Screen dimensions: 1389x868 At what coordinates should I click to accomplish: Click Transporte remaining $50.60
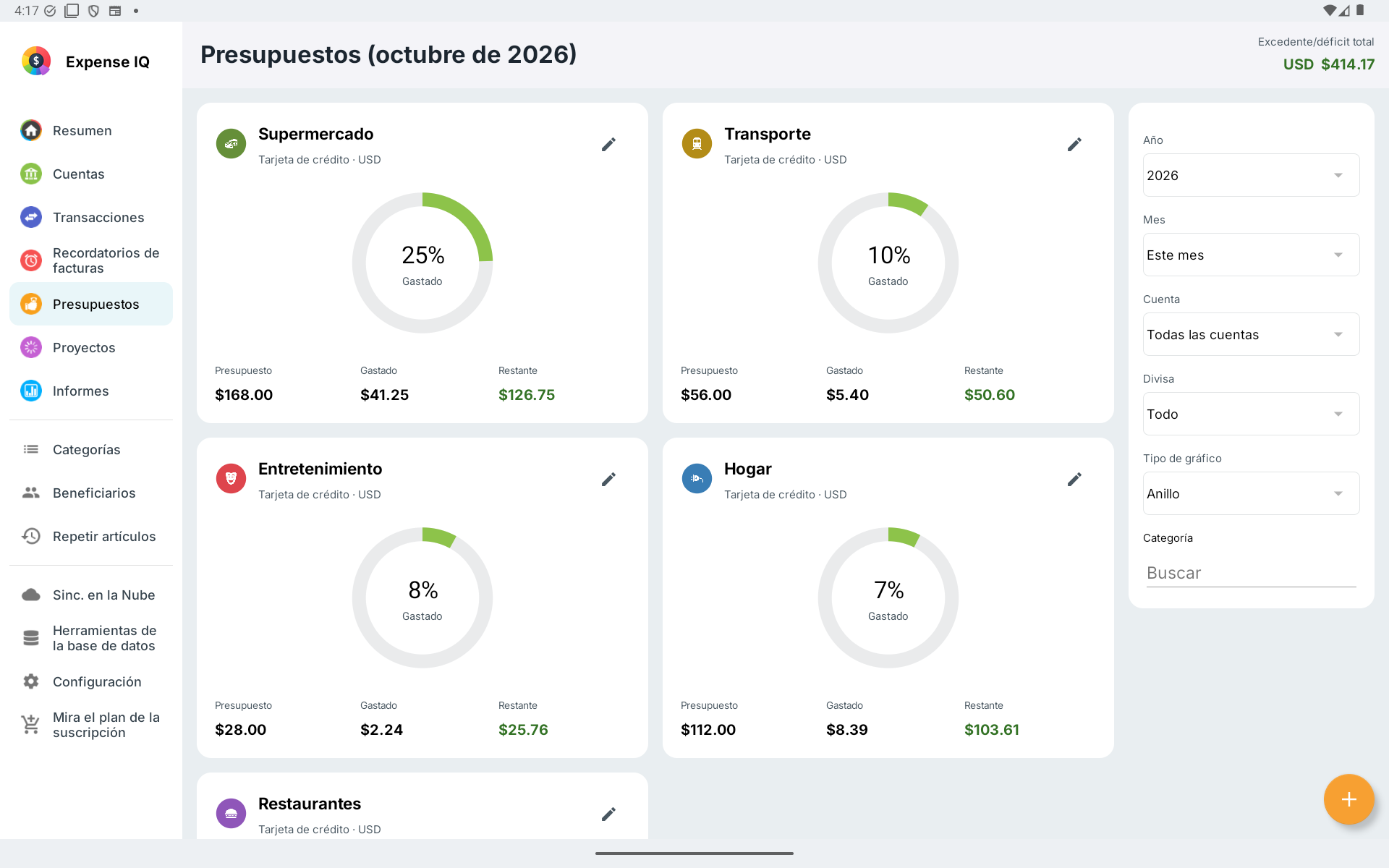(x=990, y=395)
